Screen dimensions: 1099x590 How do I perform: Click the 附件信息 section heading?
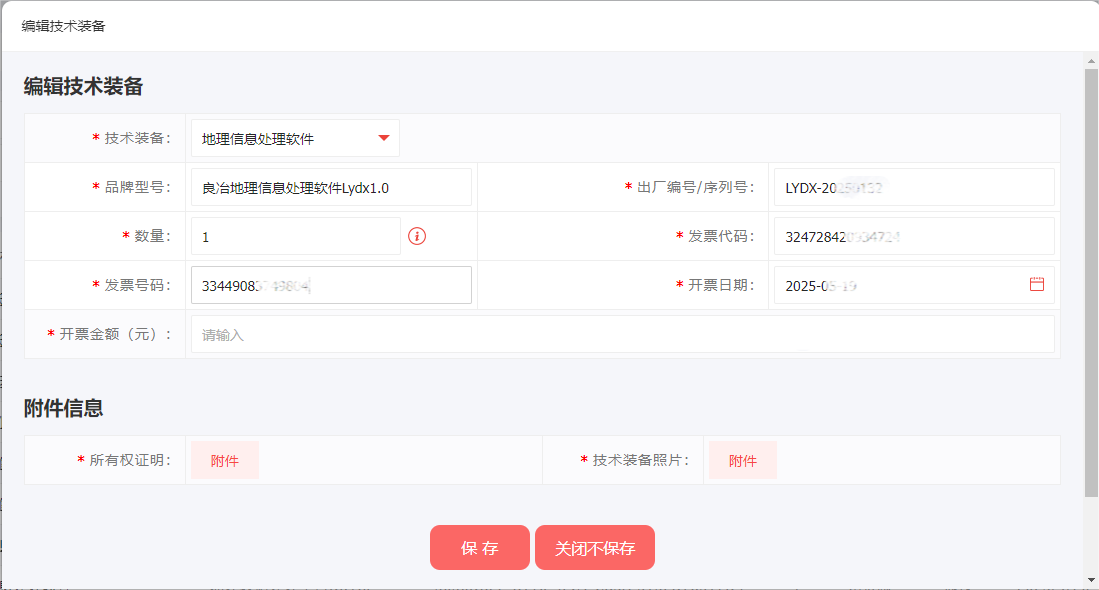click(x=64, y=408)
